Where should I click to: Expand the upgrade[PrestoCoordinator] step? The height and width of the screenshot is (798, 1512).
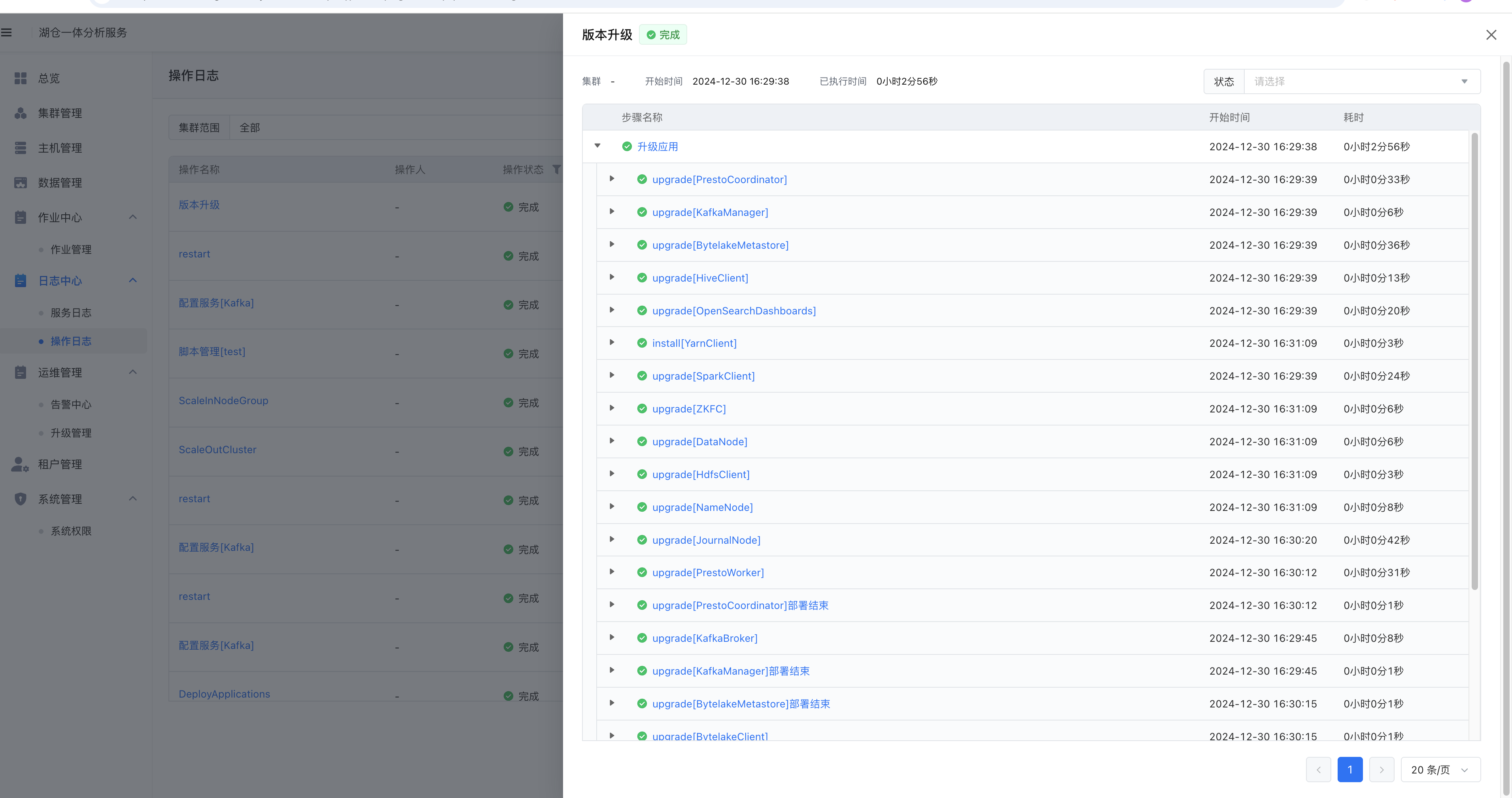[x=612, y=178]
